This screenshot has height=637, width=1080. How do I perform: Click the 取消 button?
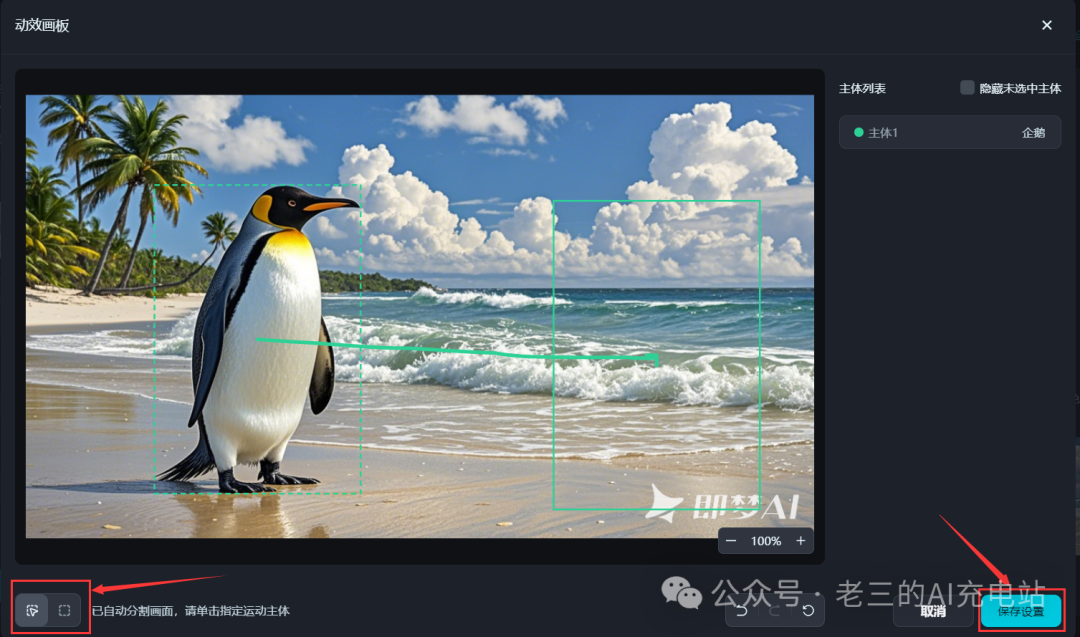[933, 611]
